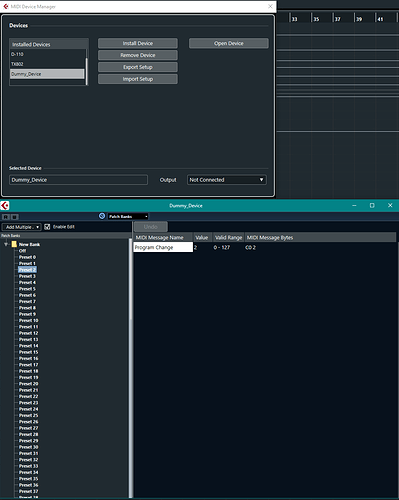399x500 pixels.
Task: Select Preset 31 in the patch tree
Action: [x=29, y=453]
